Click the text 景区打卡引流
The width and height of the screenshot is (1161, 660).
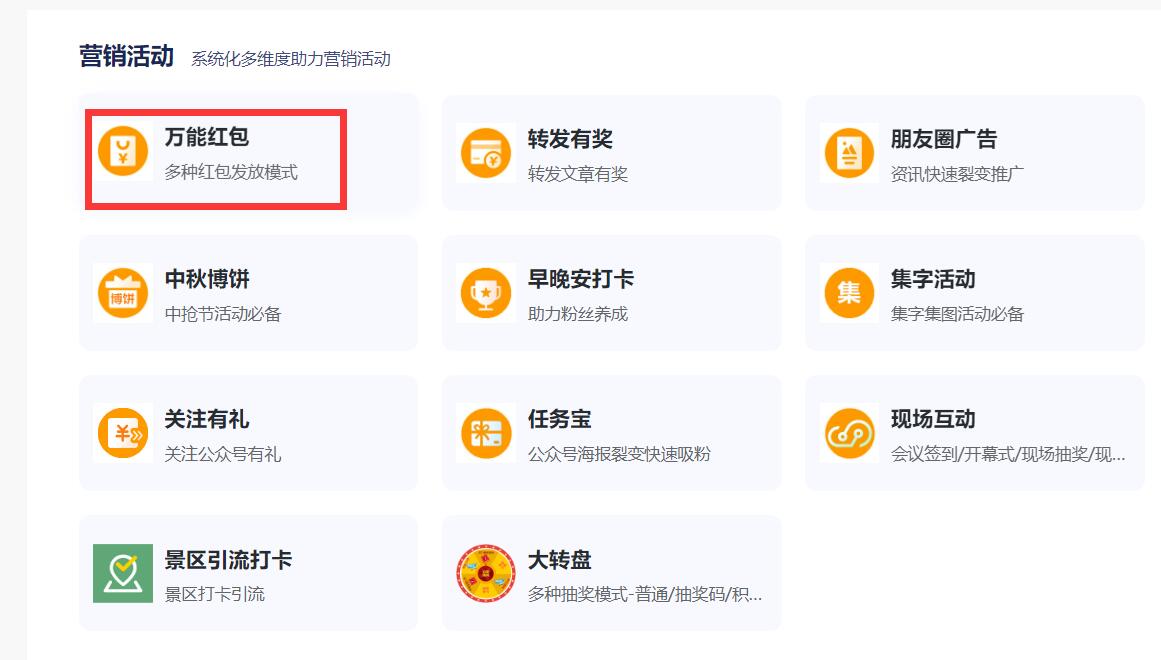click(215, 594)
